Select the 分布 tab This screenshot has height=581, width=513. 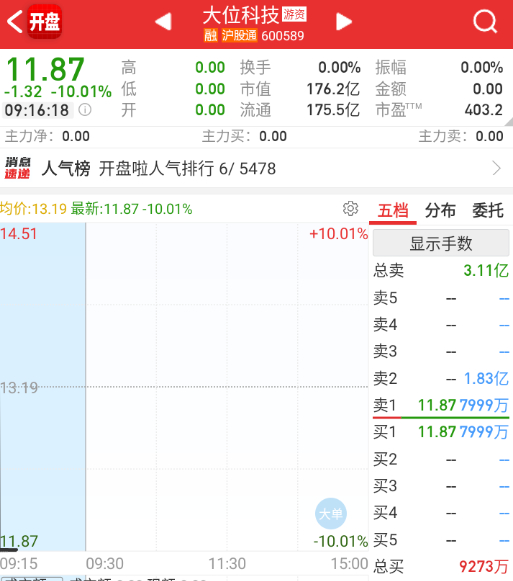click(440, 210)
